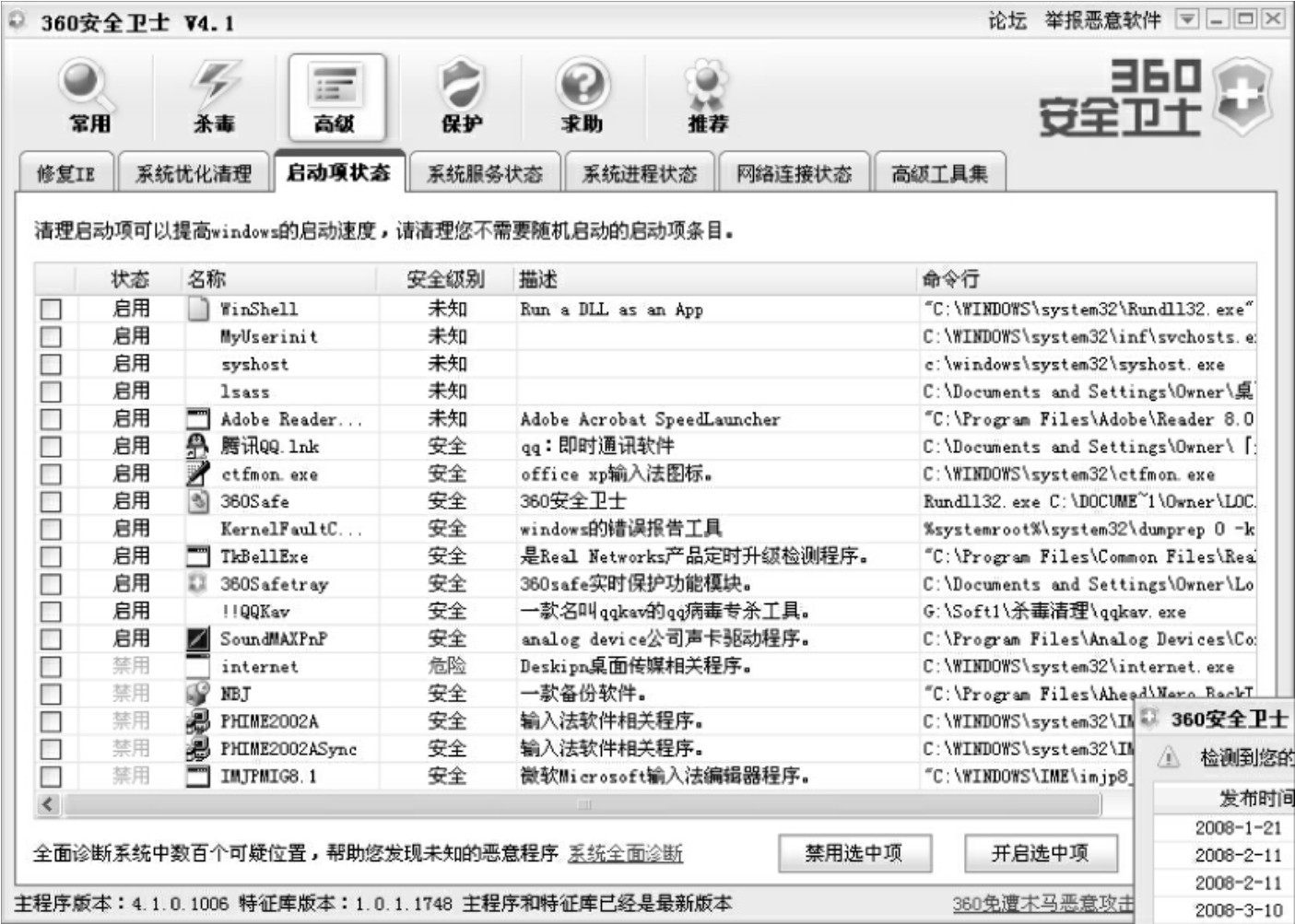Click the date 2008-3-10 in the popup
The height and width of the screenshot is (924, 1295).
(1238, 910)
